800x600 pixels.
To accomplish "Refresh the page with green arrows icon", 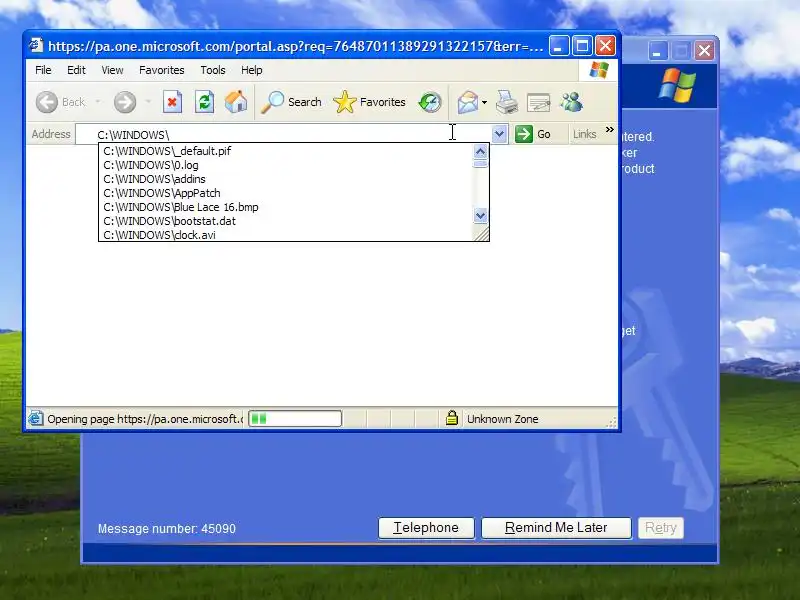I will tap(204, 102).
